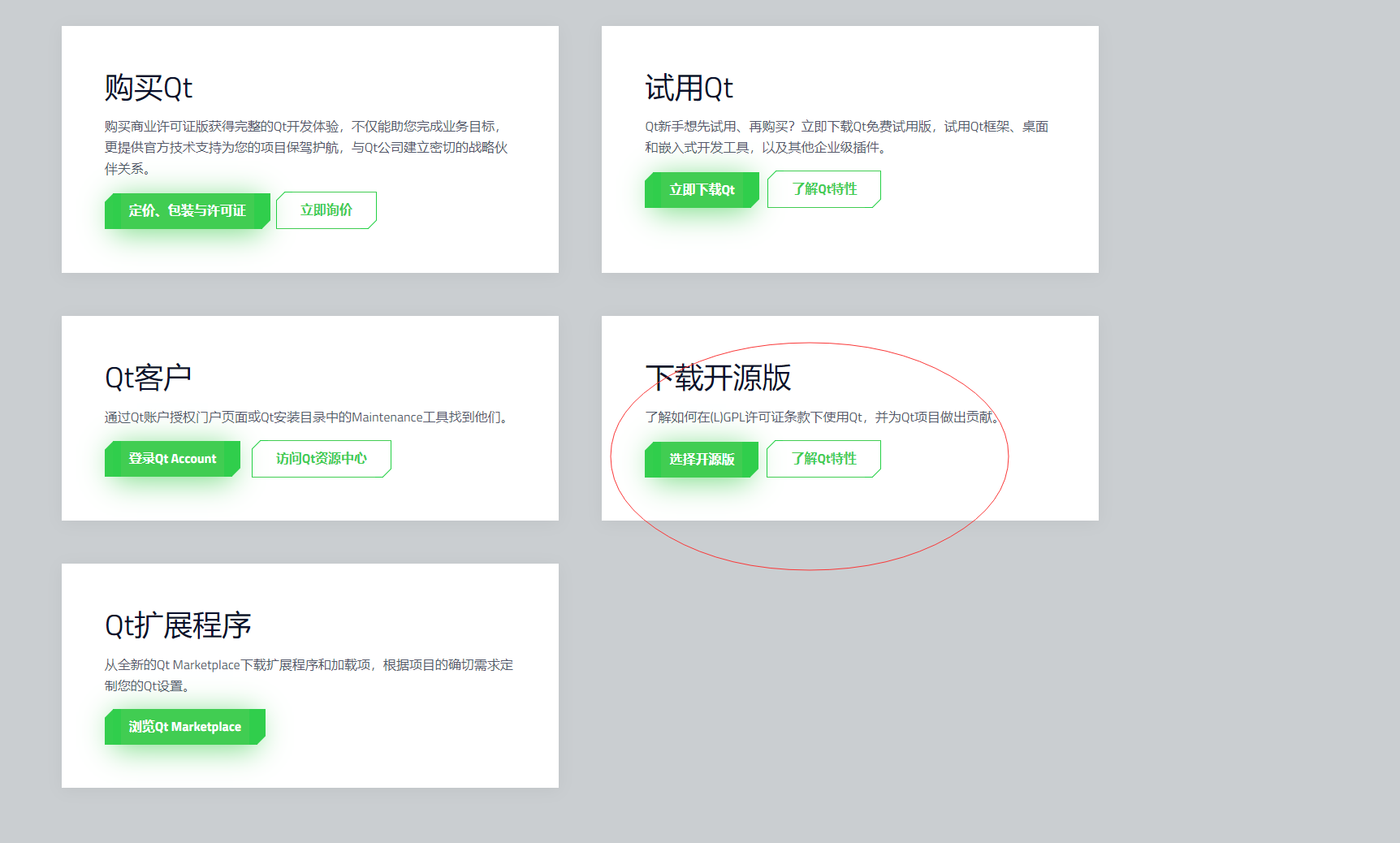1400x843 pixels.
Task: Click description text starting 购买商业许可证版
Action: coord(306,148)
